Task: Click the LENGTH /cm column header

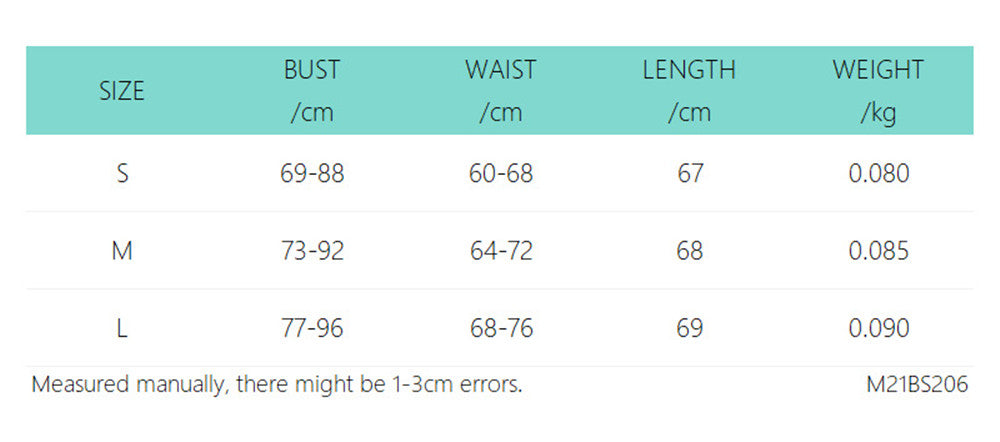Action: [689, 91]
